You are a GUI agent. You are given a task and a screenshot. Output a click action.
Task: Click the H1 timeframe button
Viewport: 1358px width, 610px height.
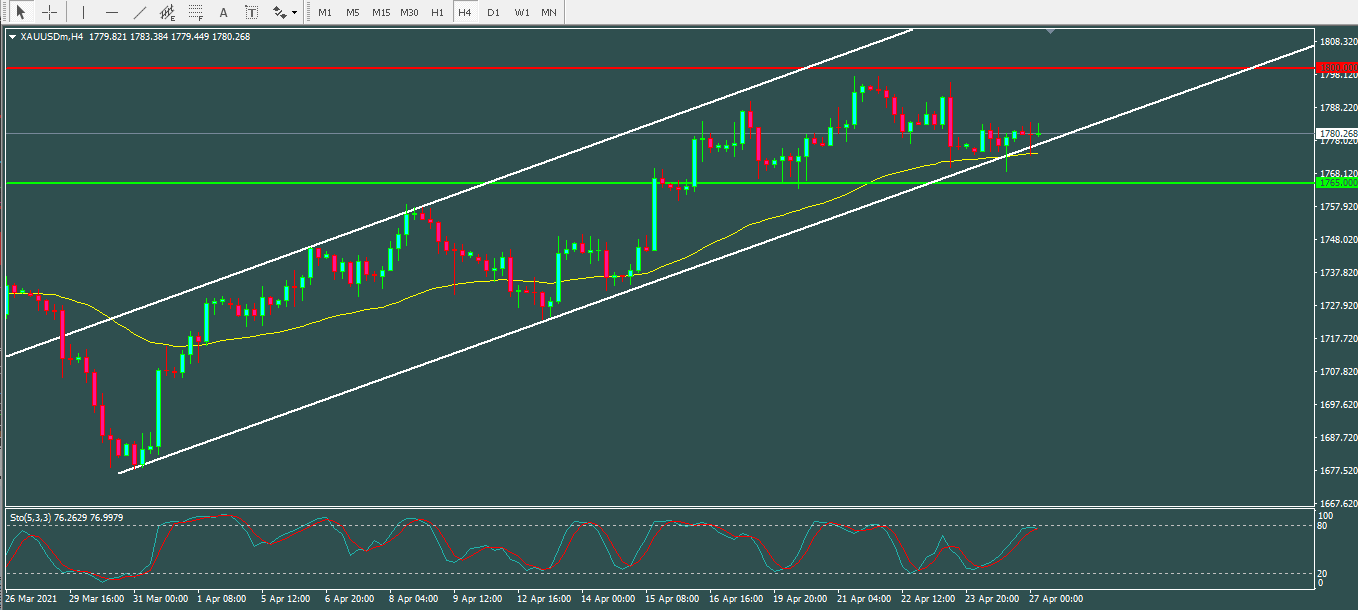point(437,13)
